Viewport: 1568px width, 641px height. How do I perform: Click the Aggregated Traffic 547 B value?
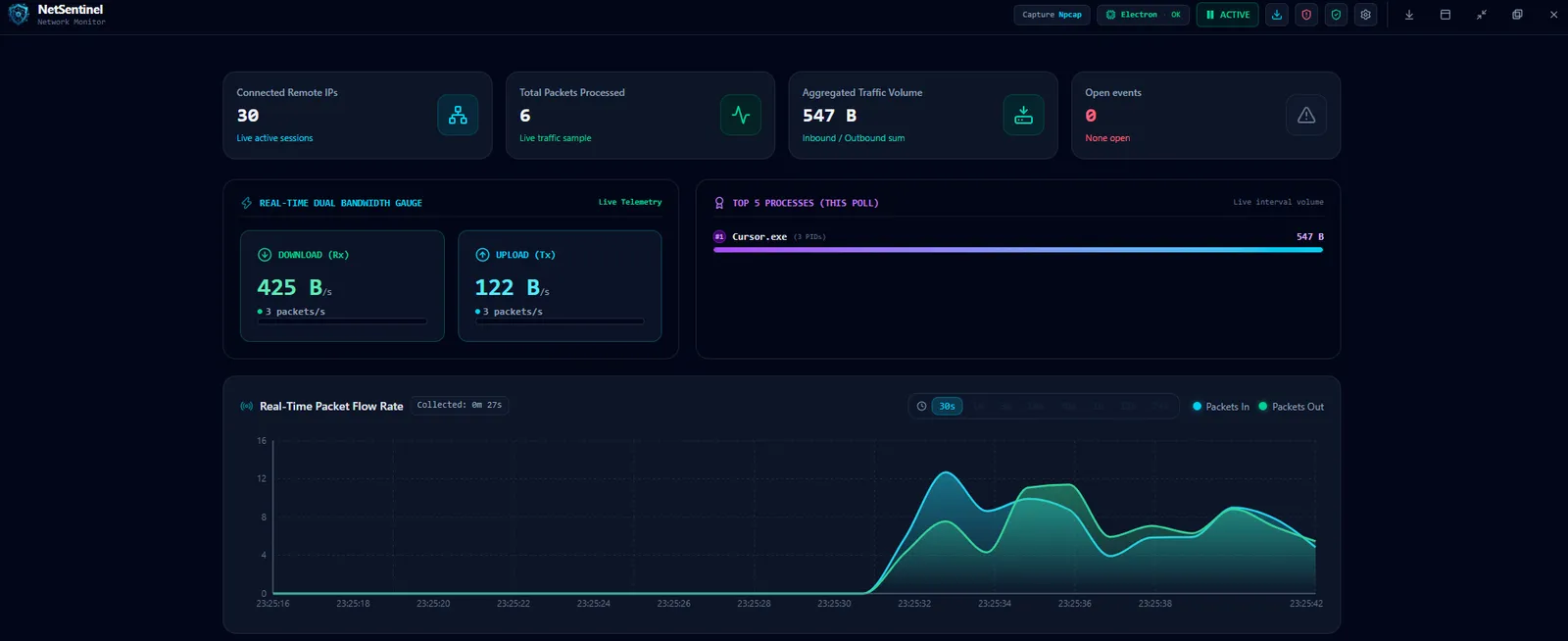tap(829, 116)
